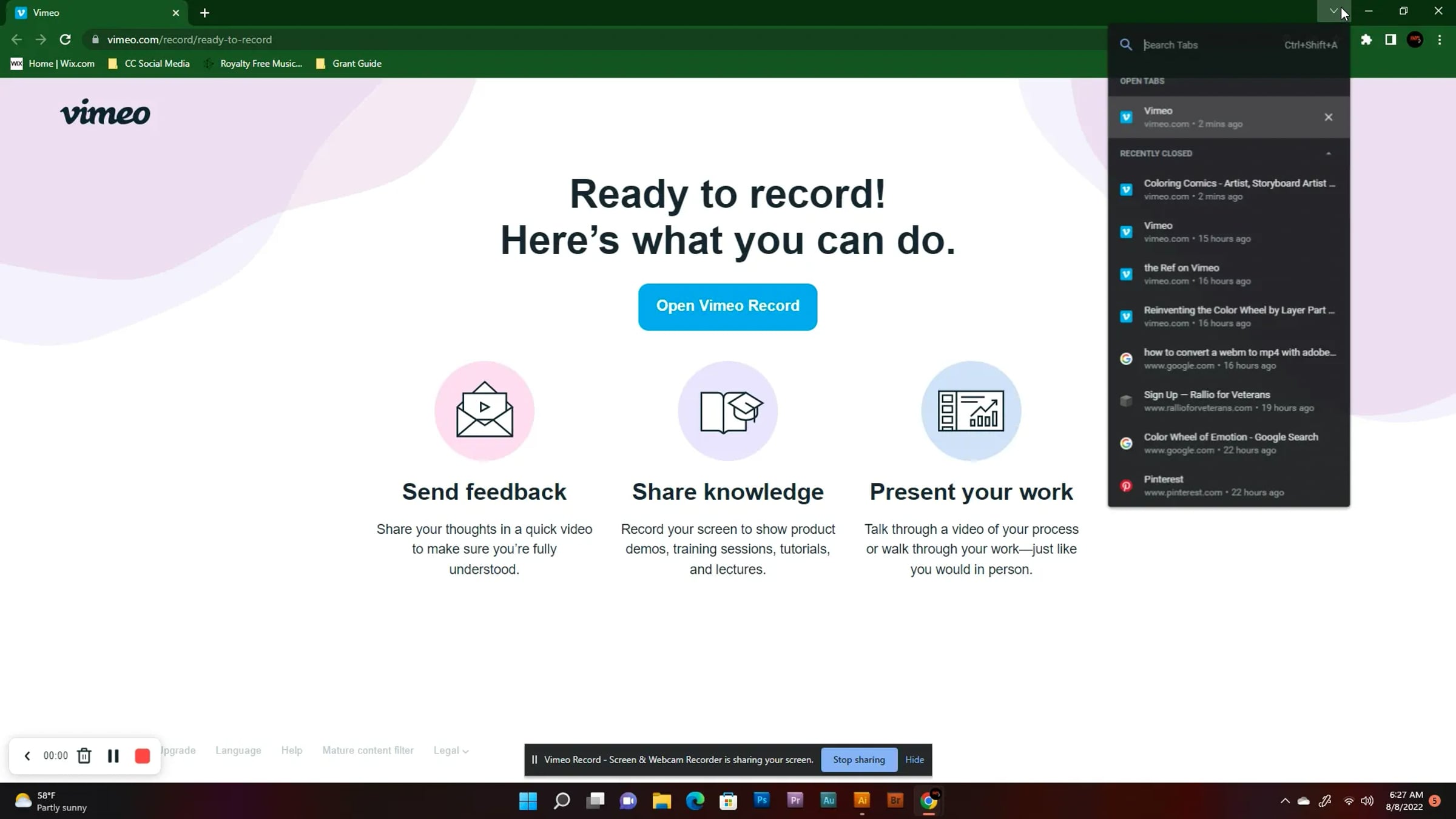Expand the Legal footer dropdown
The image size is (1456, 819).
click(x=451, y=750)
